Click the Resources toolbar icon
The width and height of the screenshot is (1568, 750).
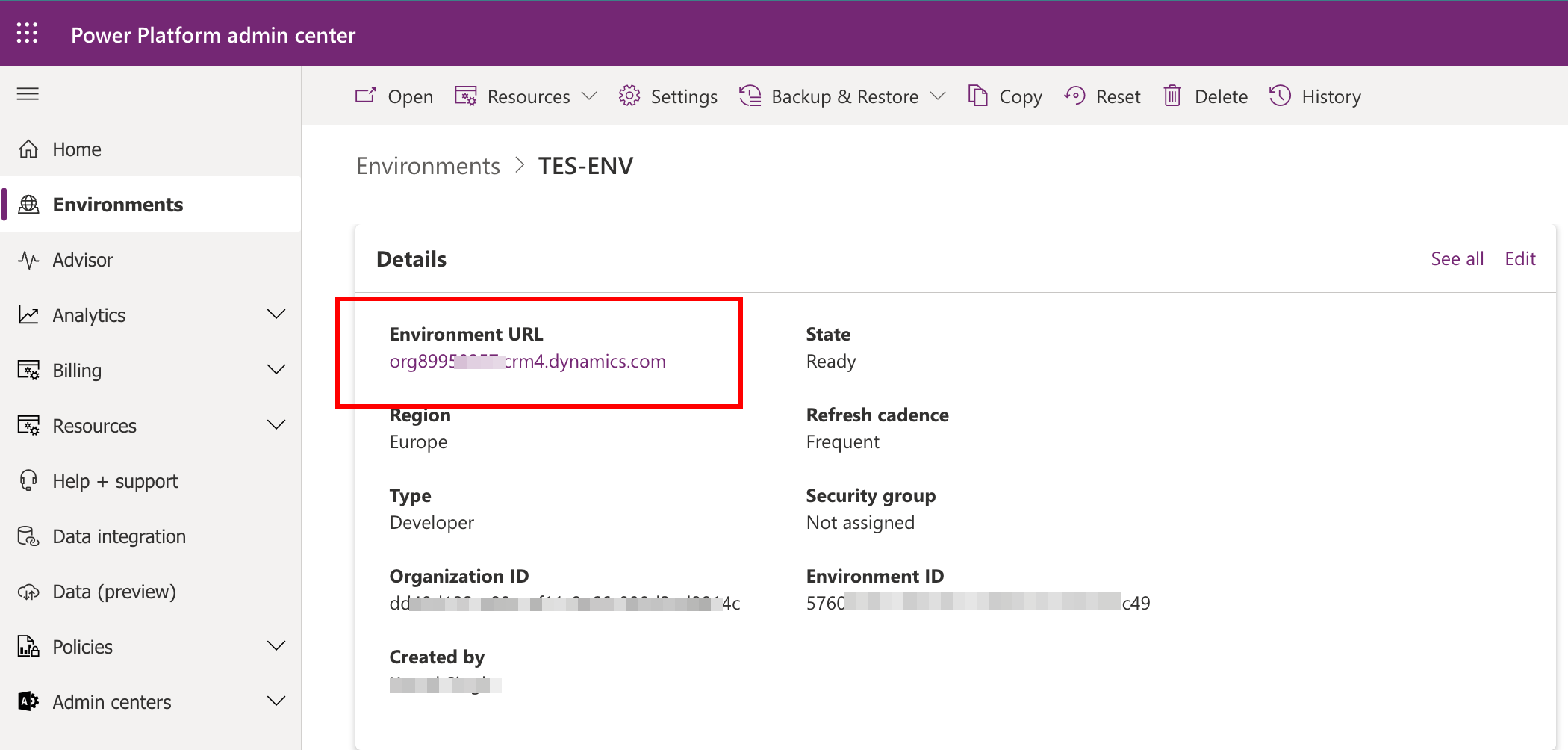(466, 96)
